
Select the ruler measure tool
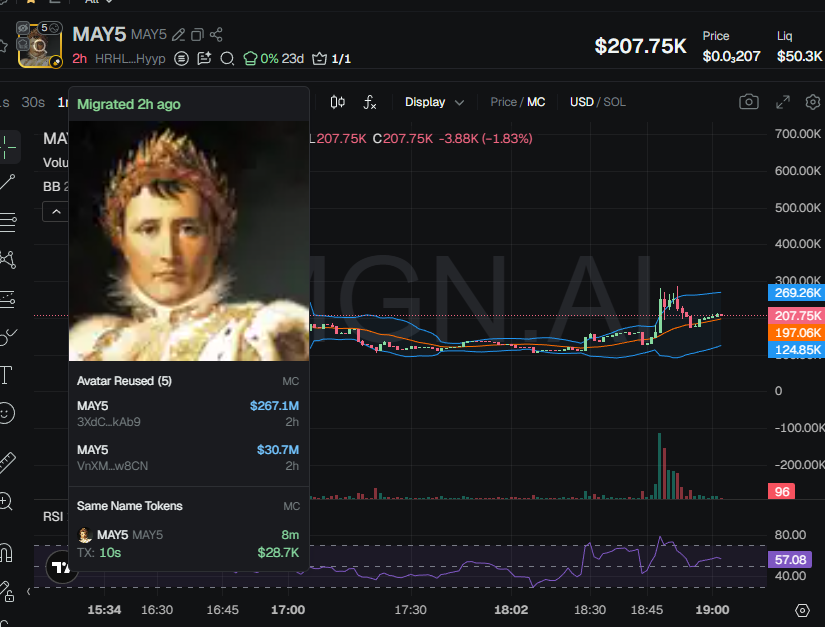[x=7, y=462]
